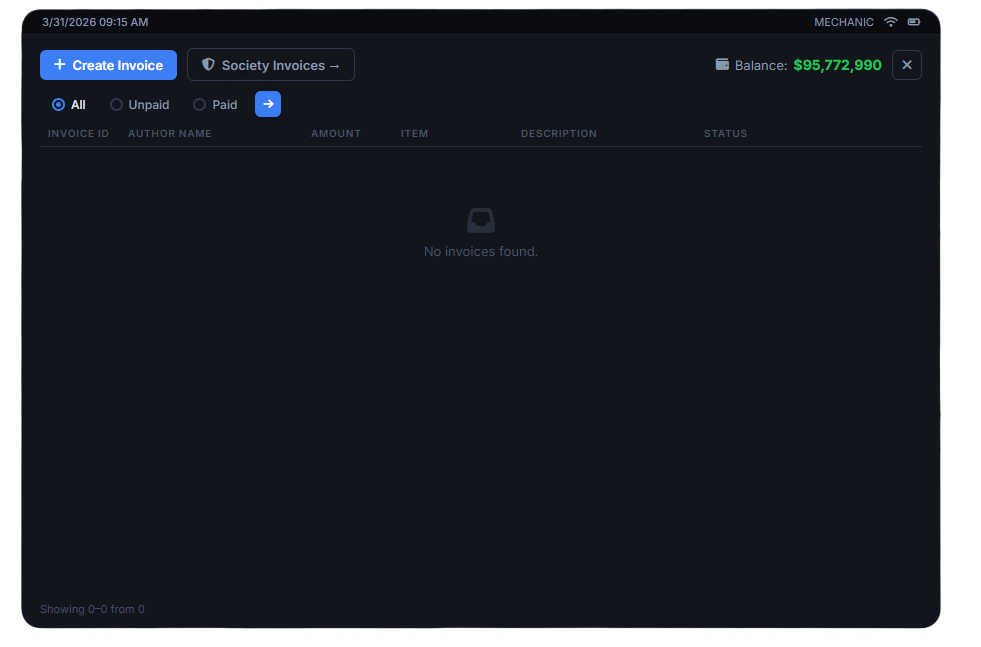Click the STATUS column header
This screenshot has height=647, width=981.
click(x=725, y=133)
